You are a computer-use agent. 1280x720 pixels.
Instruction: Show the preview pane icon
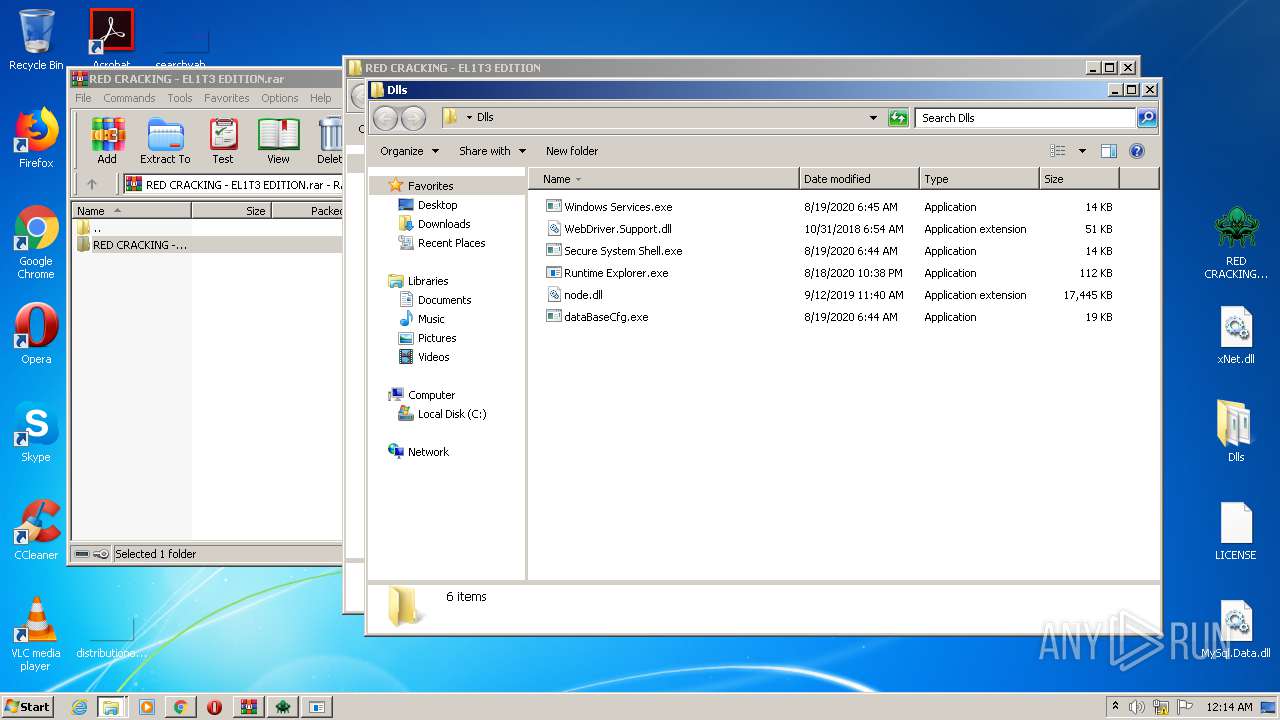1108,151
